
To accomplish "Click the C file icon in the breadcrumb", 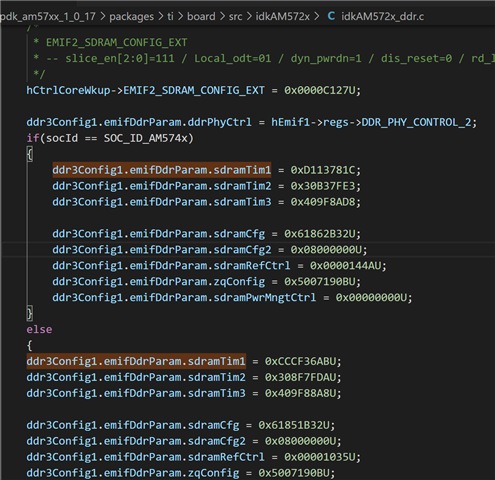I will tap(331, 16).
